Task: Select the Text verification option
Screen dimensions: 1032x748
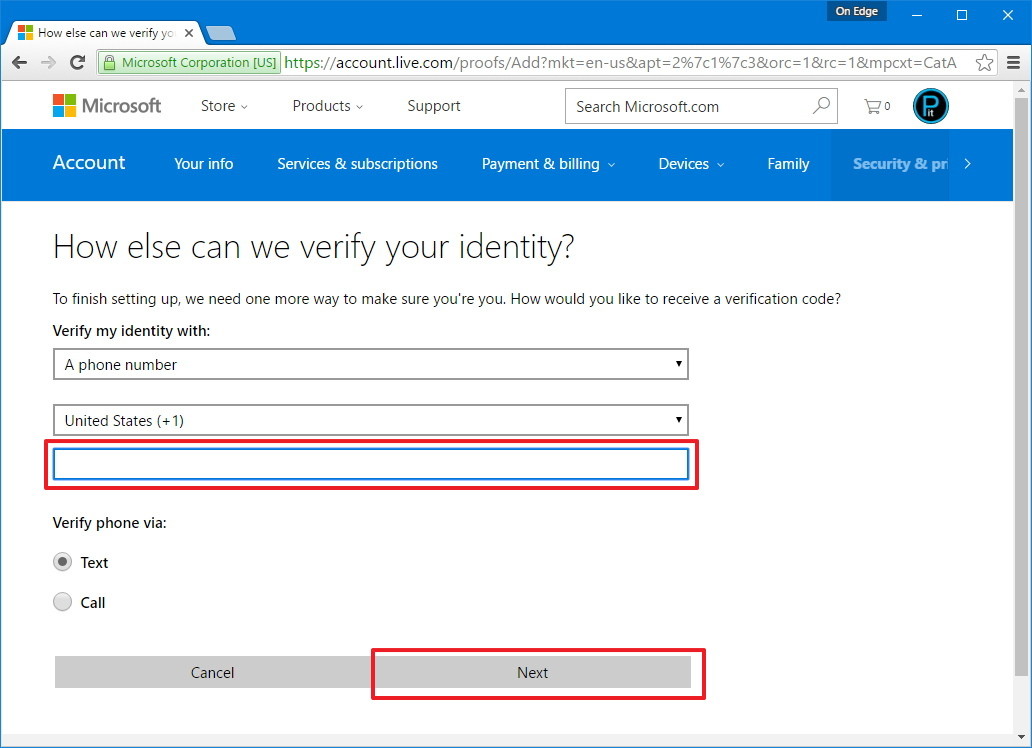Action: pyautogui.click(x=62, y=562)
